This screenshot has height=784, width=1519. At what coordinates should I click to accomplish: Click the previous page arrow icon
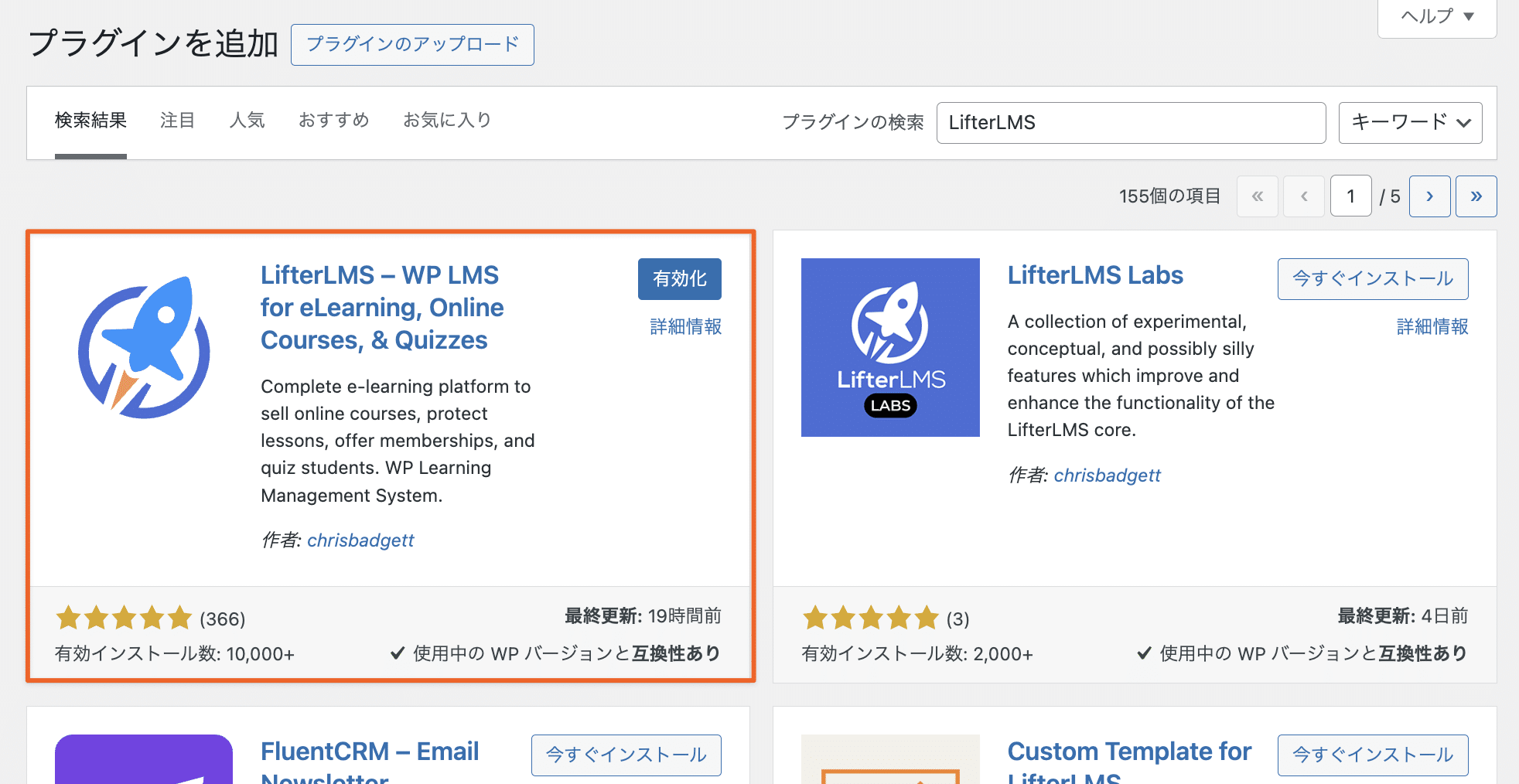click(1304, 196)
